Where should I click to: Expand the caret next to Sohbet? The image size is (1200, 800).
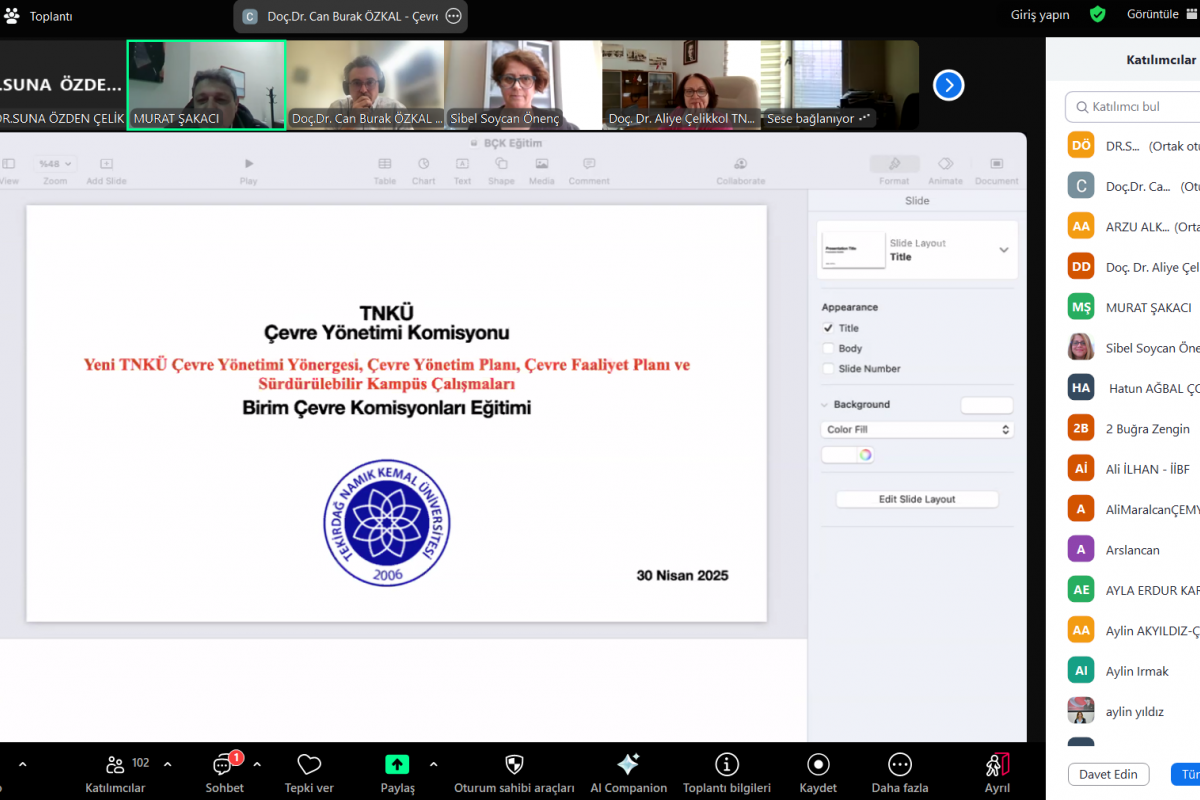click(x=257, y=764)
